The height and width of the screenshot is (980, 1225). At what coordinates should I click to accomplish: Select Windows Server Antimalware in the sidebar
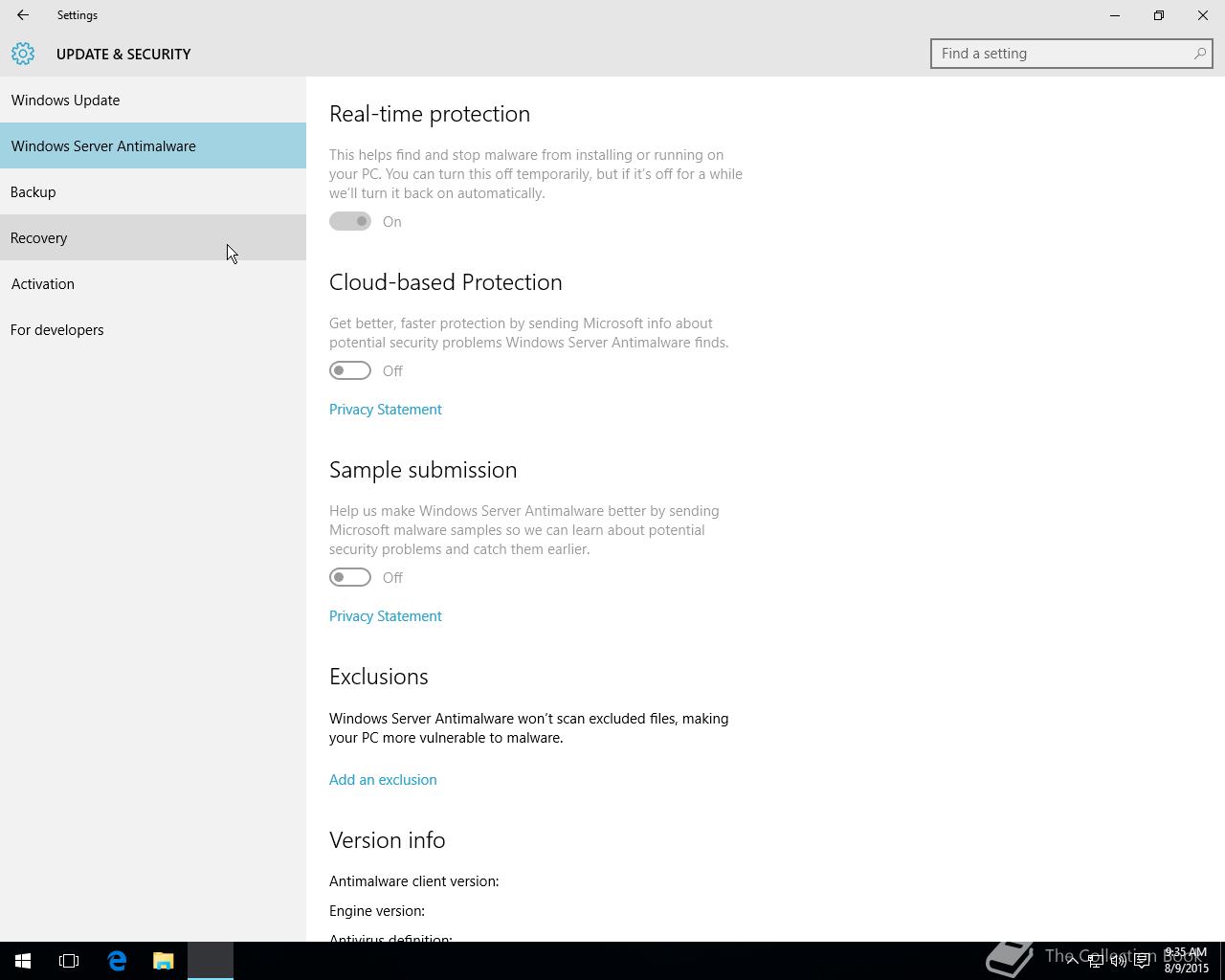coord(153,145)
